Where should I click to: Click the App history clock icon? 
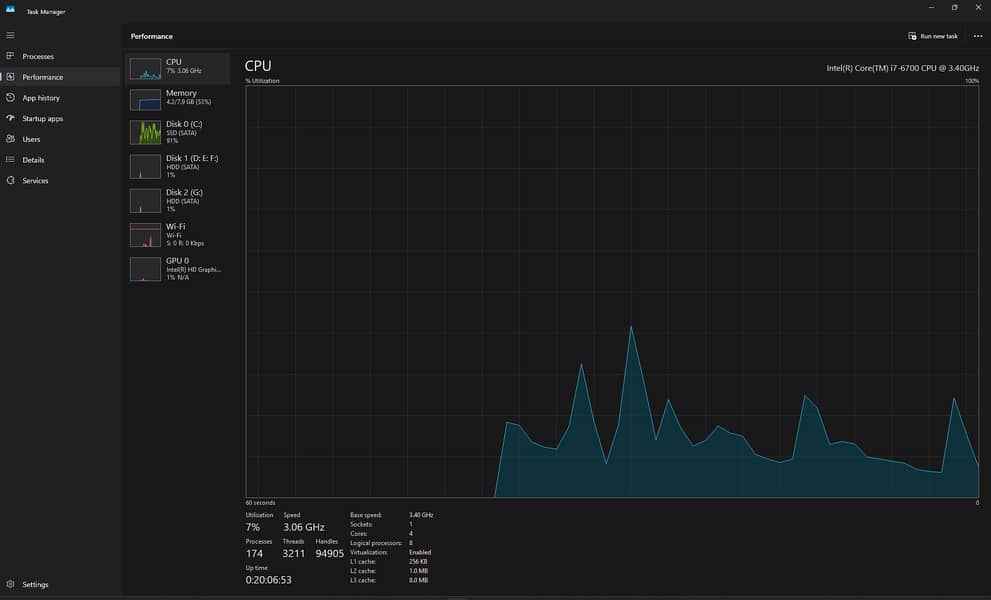point(10,98)
